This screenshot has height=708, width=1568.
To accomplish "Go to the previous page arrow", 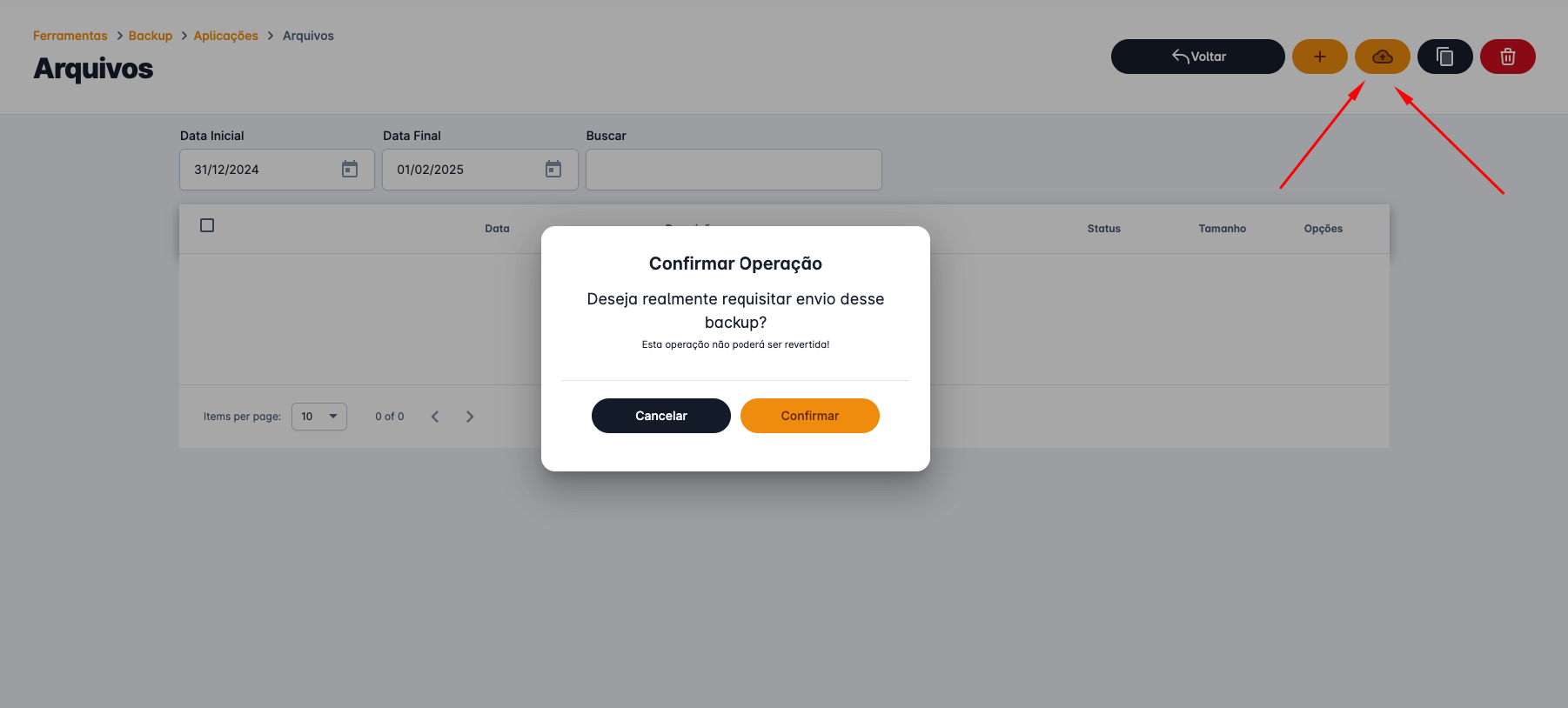I will coord(435,417).
